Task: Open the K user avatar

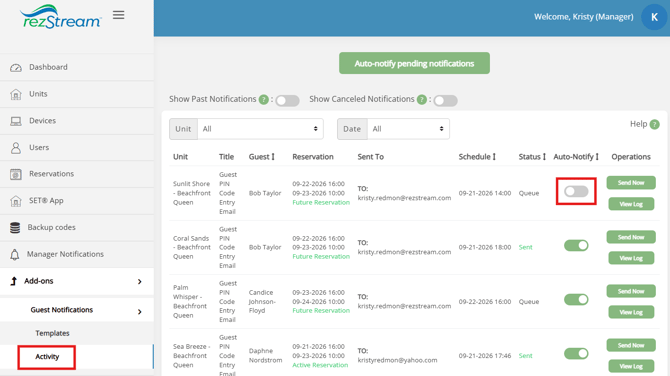Action: click(654, 17)
